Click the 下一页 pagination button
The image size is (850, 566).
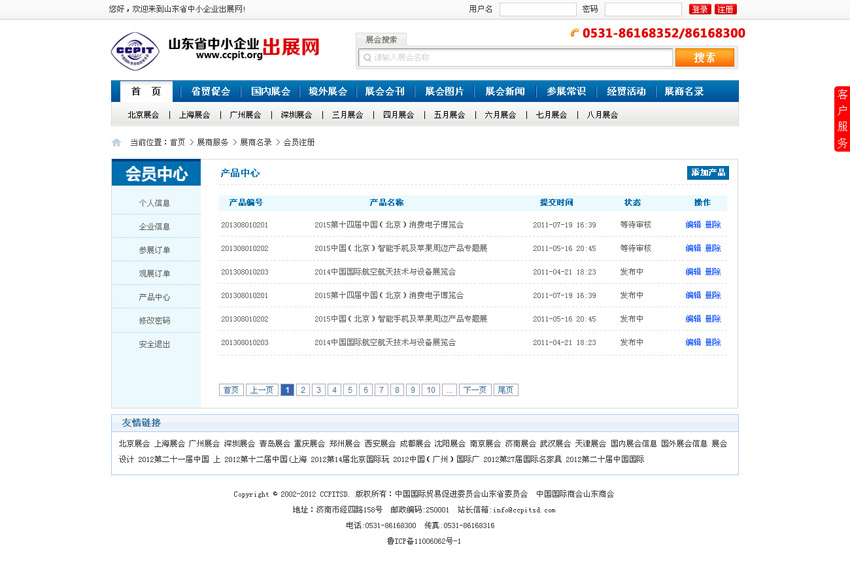(x=475, y=390)
